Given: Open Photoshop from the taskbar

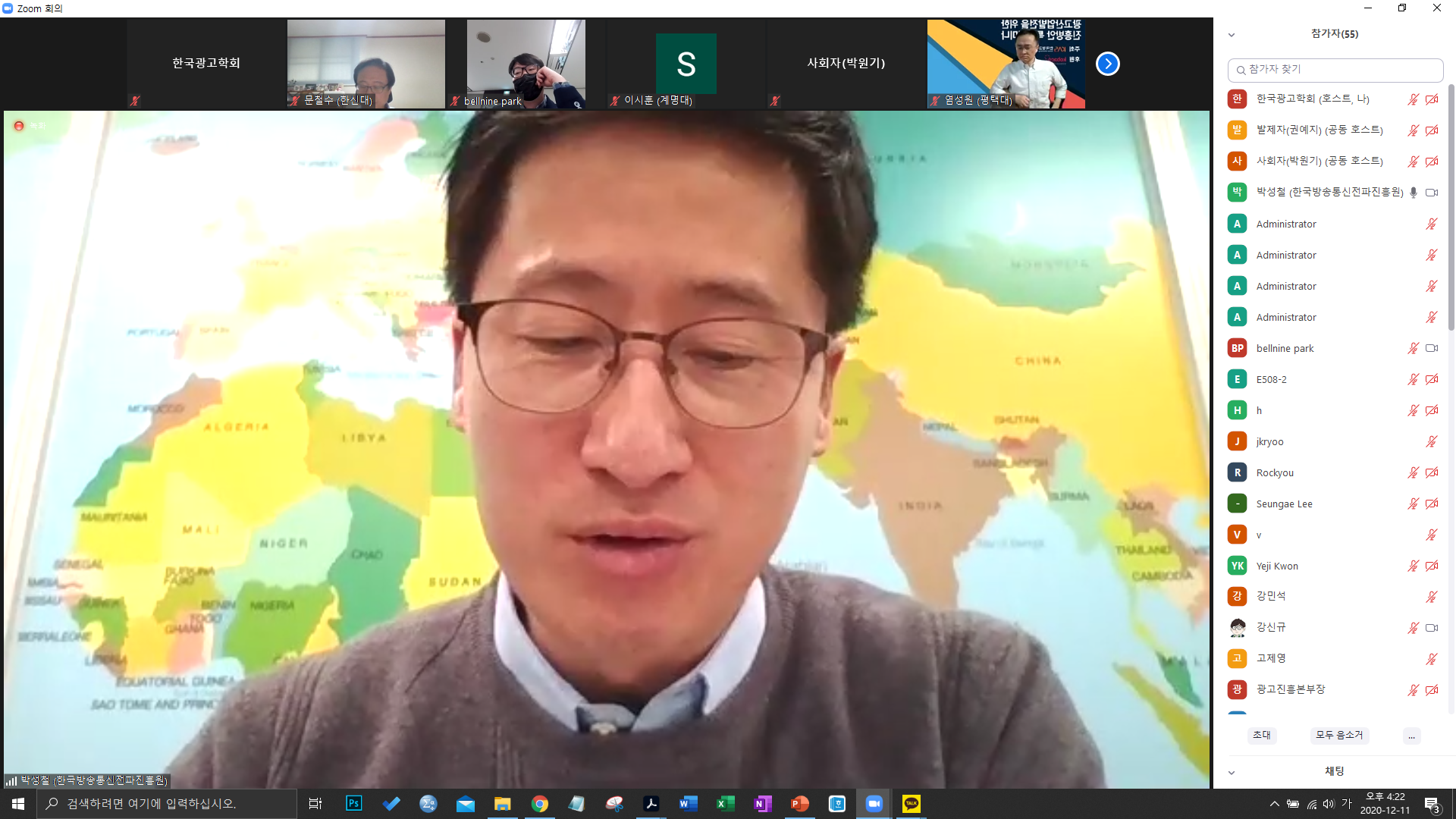Looking at the screenshot, I should 353,804.
